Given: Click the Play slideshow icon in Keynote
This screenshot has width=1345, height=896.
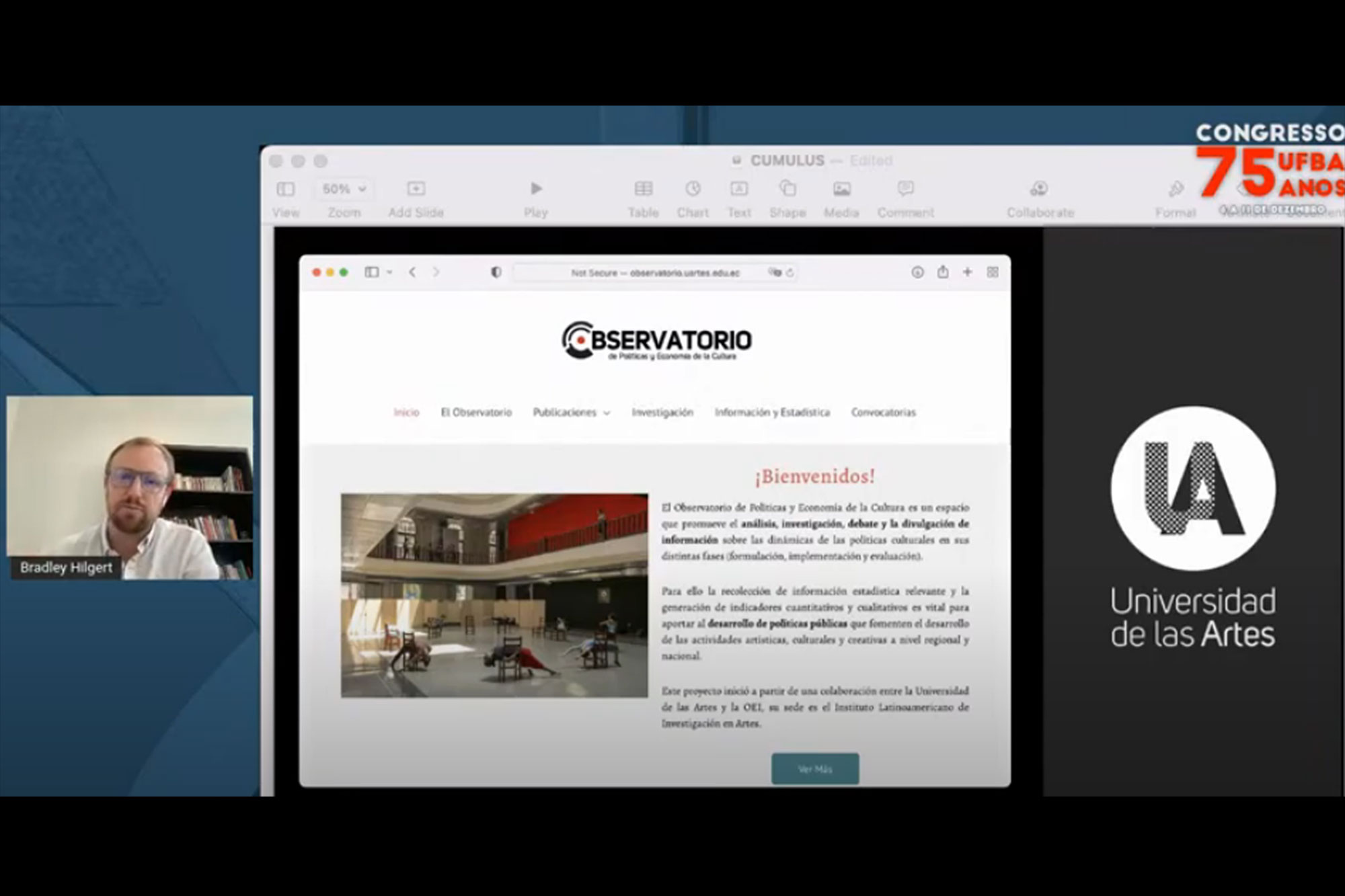Looking at the screenshot, I should [535, 189].
